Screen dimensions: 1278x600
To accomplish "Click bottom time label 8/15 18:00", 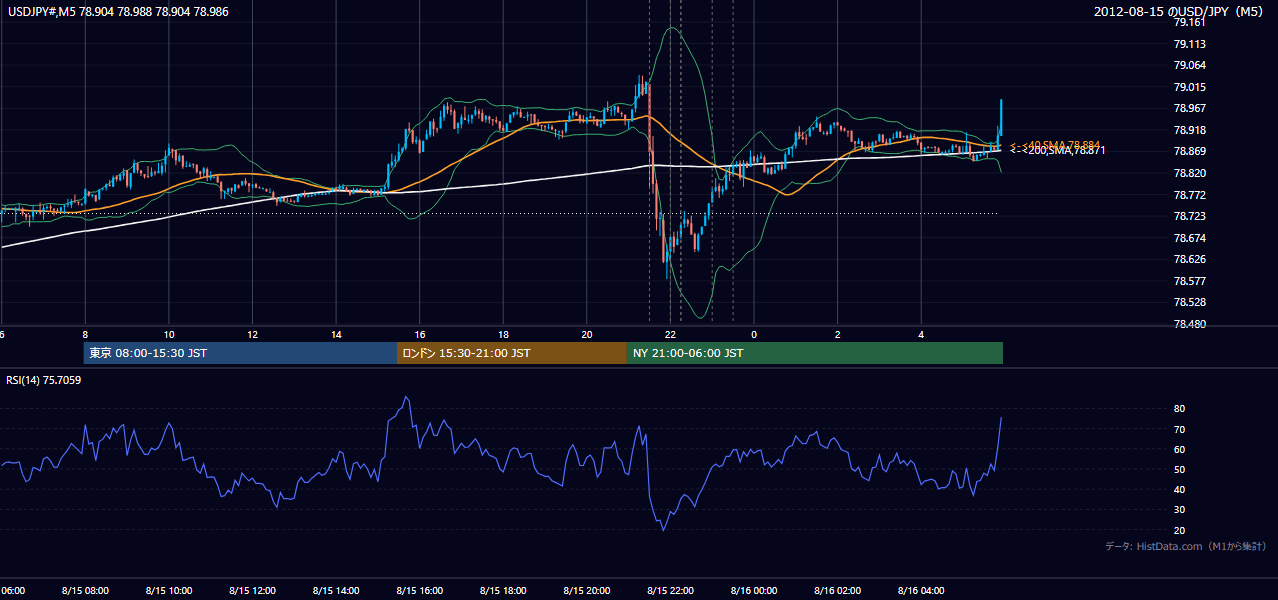I will click(x=504, y=590).
